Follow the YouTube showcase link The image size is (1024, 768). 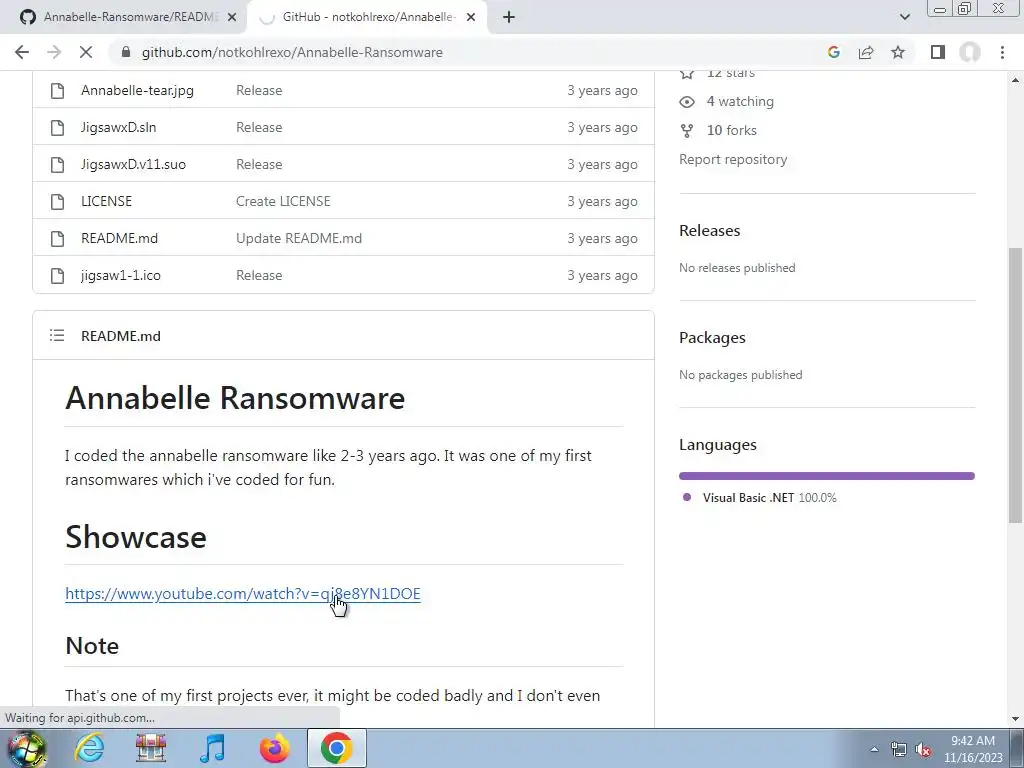coord(243,594)
